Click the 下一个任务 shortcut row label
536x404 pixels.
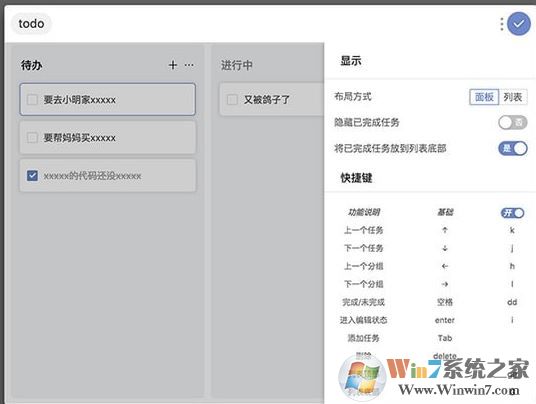363,248
